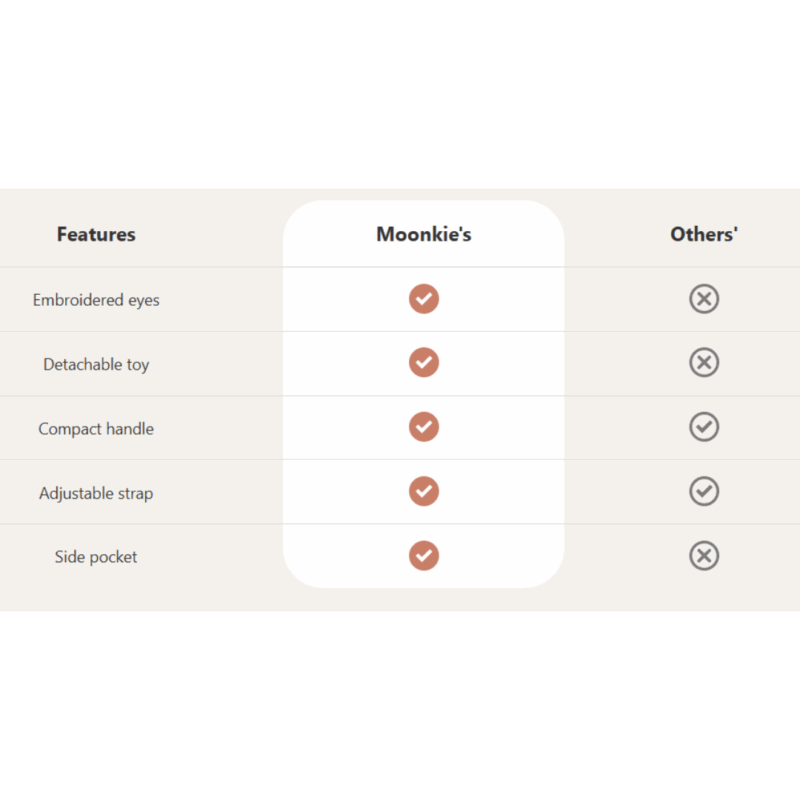Select the Moonkie's column header
Viewport: 800px width, 800px height.
pyautogui.click(x=424, y=235)
